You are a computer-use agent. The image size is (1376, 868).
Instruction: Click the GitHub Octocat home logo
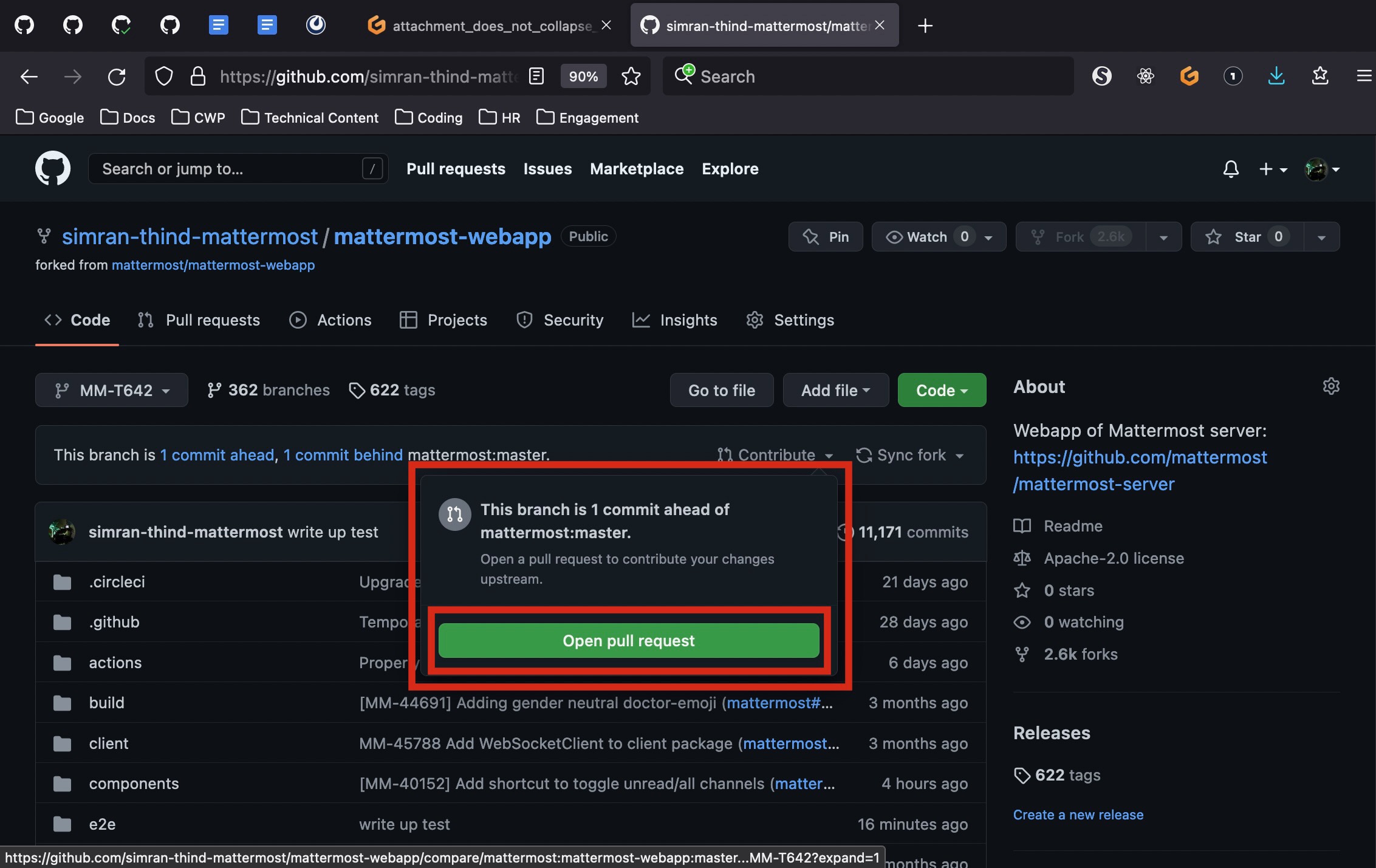pyautogui.click(x=53, y=168)
